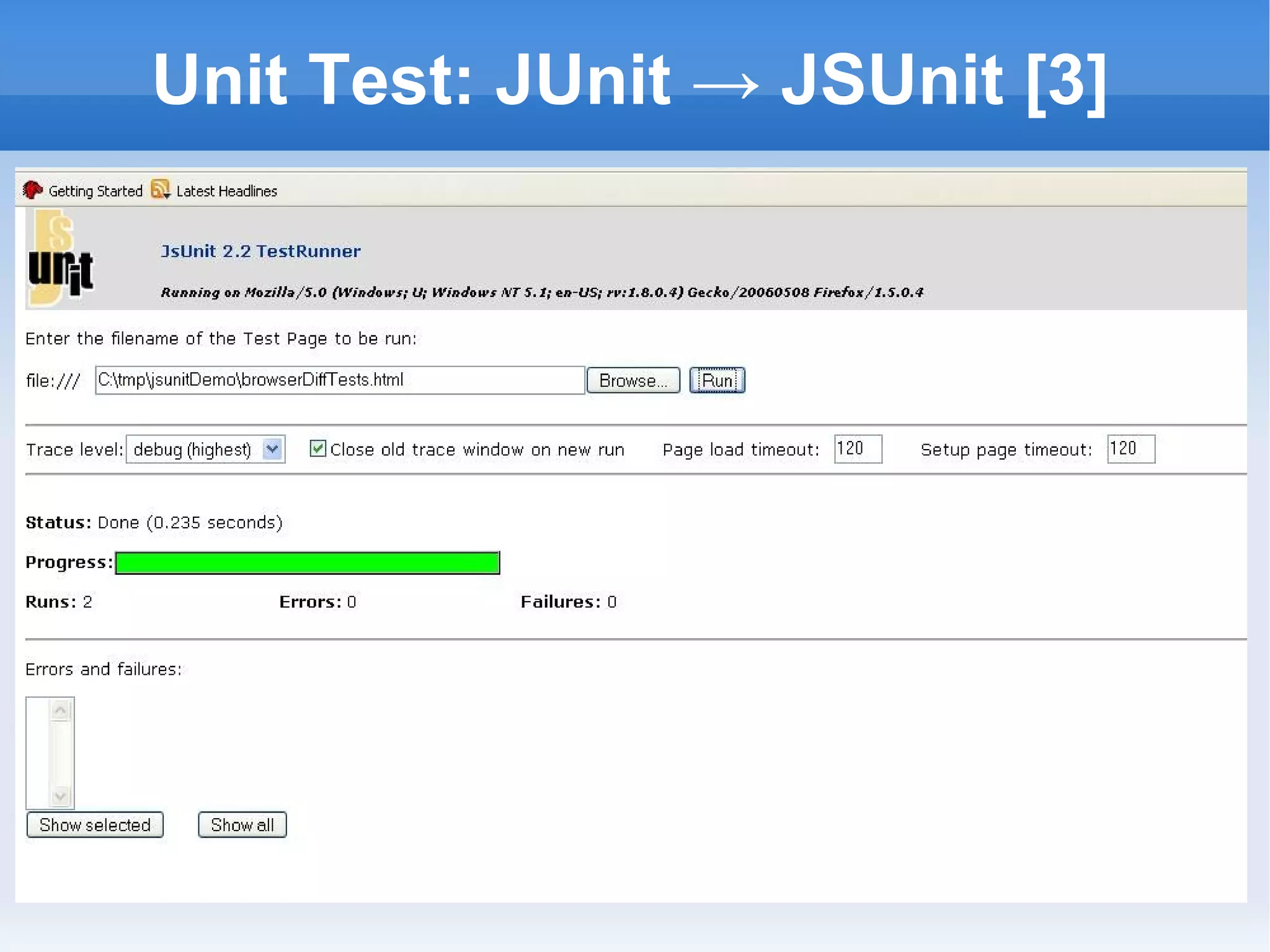This screenshot has height=952, width=1270.
Task: Click the 'Errors: 0' count
Action: 317,602
